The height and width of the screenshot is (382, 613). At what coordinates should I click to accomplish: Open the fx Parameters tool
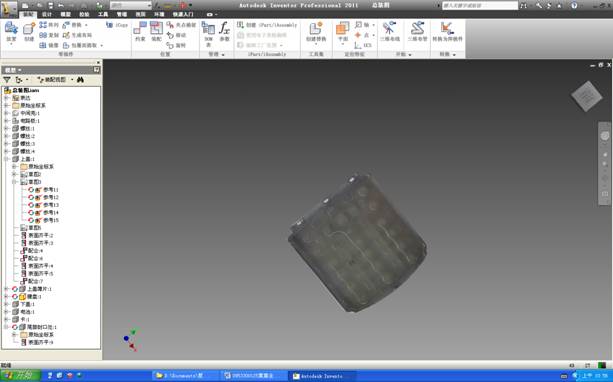[x=224, y=32]
